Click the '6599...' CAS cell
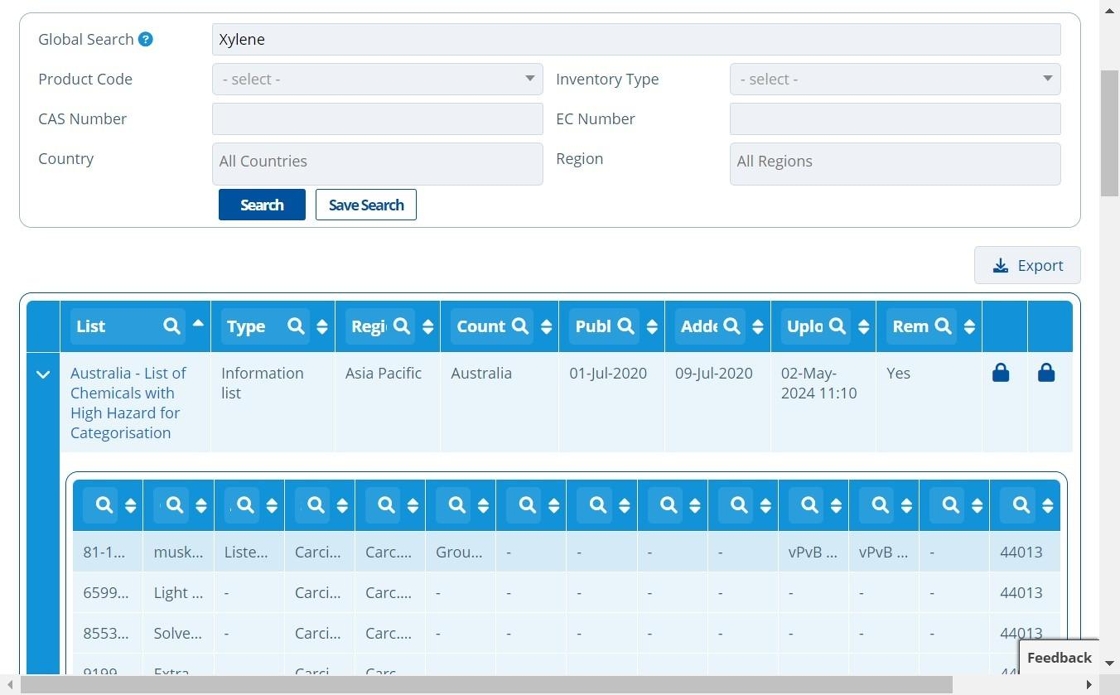Viewport: 1120px width, 695px height. (106, 592)
